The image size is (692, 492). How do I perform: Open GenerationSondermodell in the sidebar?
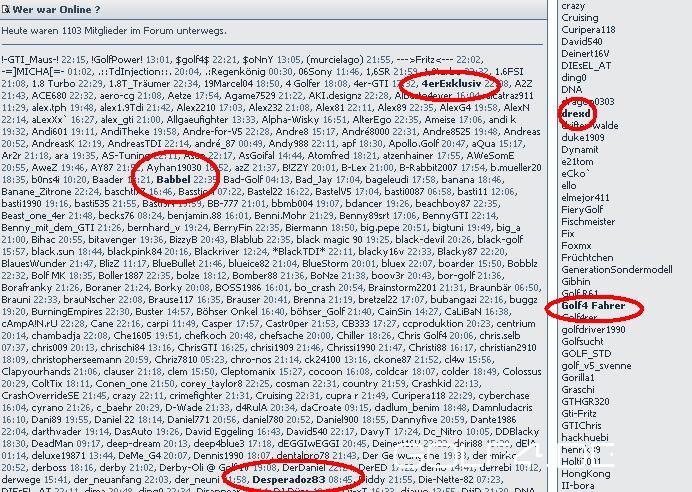[x=616, y=270]
